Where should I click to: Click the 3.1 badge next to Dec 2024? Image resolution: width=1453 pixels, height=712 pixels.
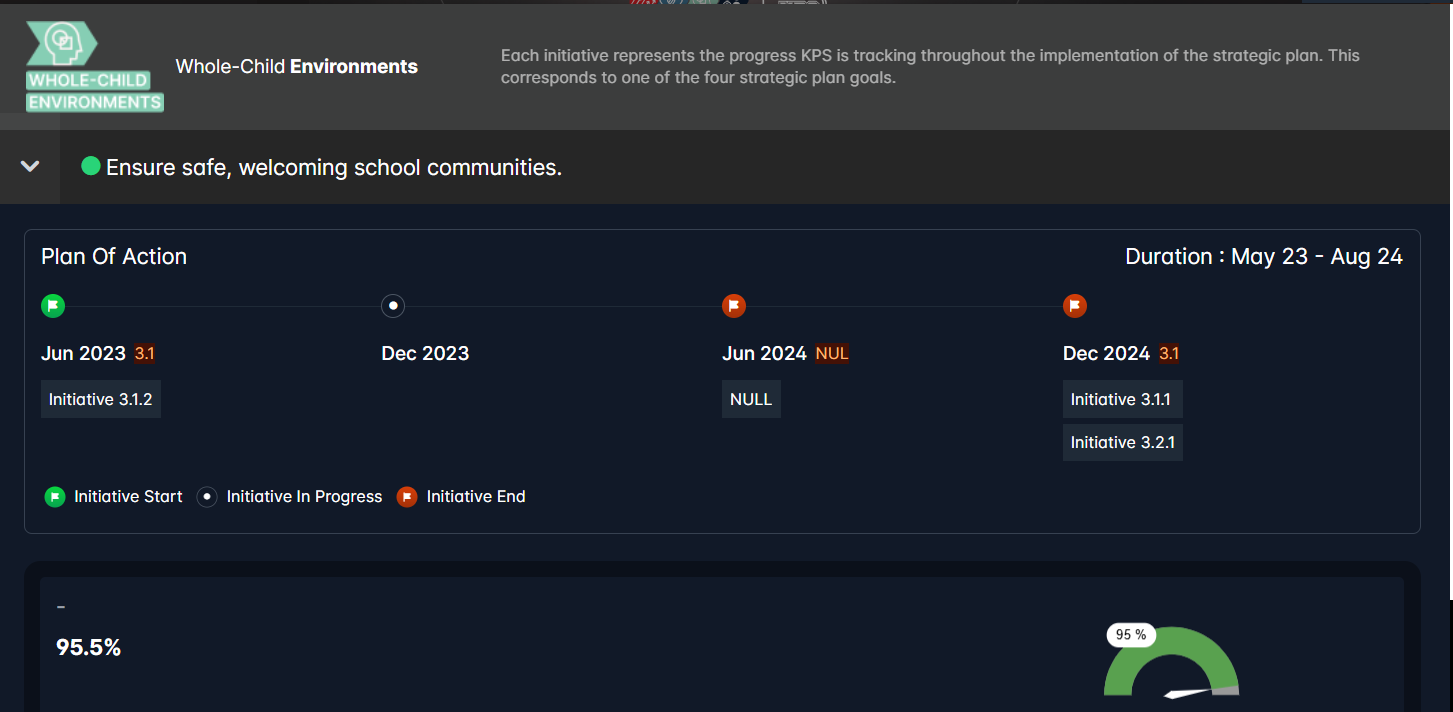coord(1167,353)
